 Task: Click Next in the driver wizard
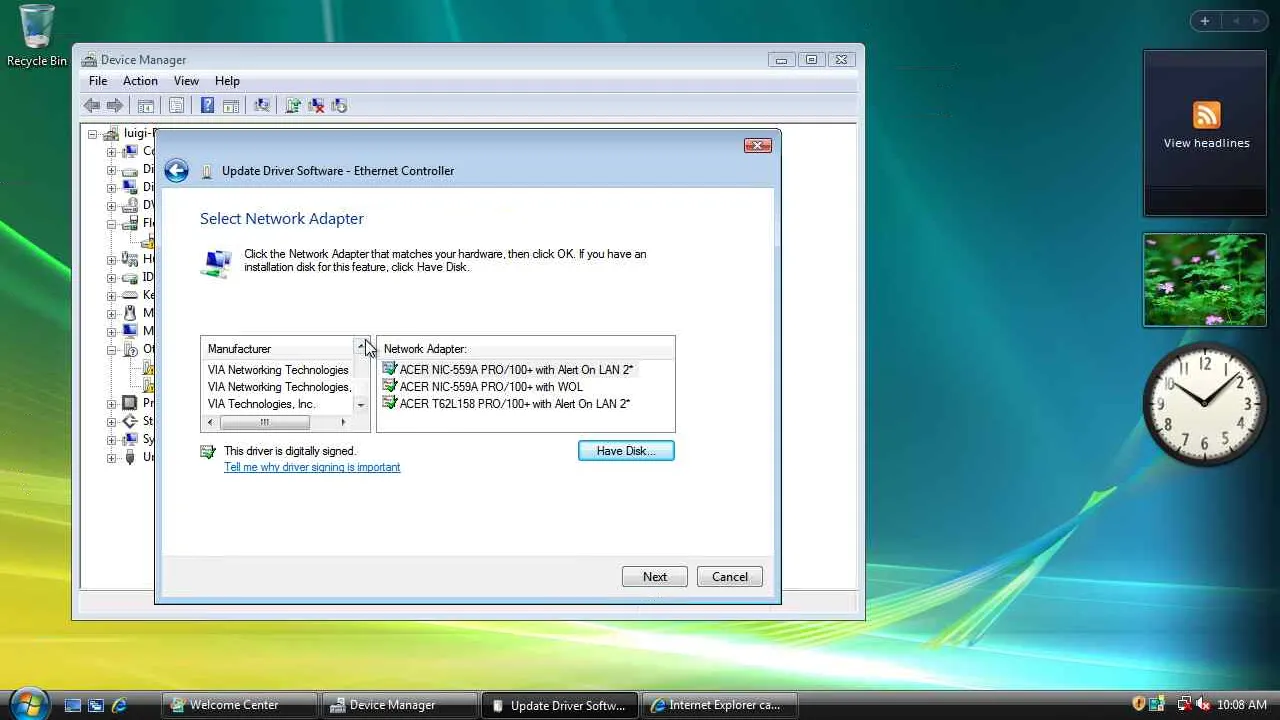(x=655, y=577)
